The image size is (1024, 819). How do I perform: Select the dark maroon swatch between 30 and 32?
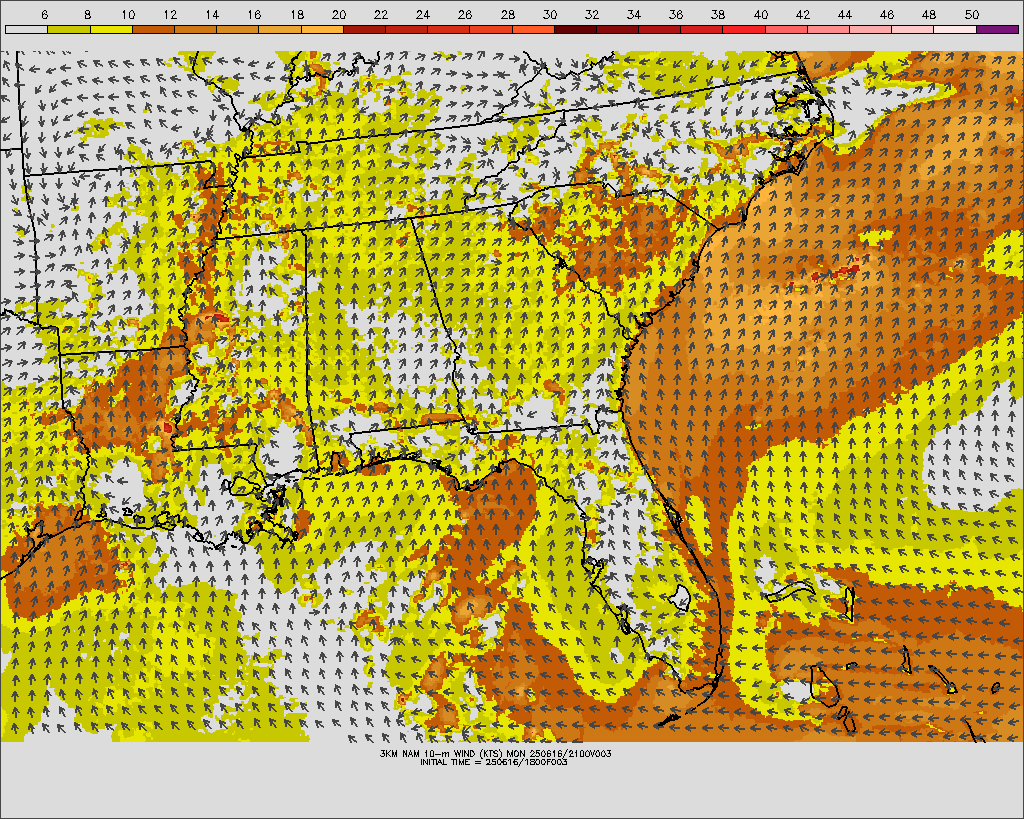(575, 29)
